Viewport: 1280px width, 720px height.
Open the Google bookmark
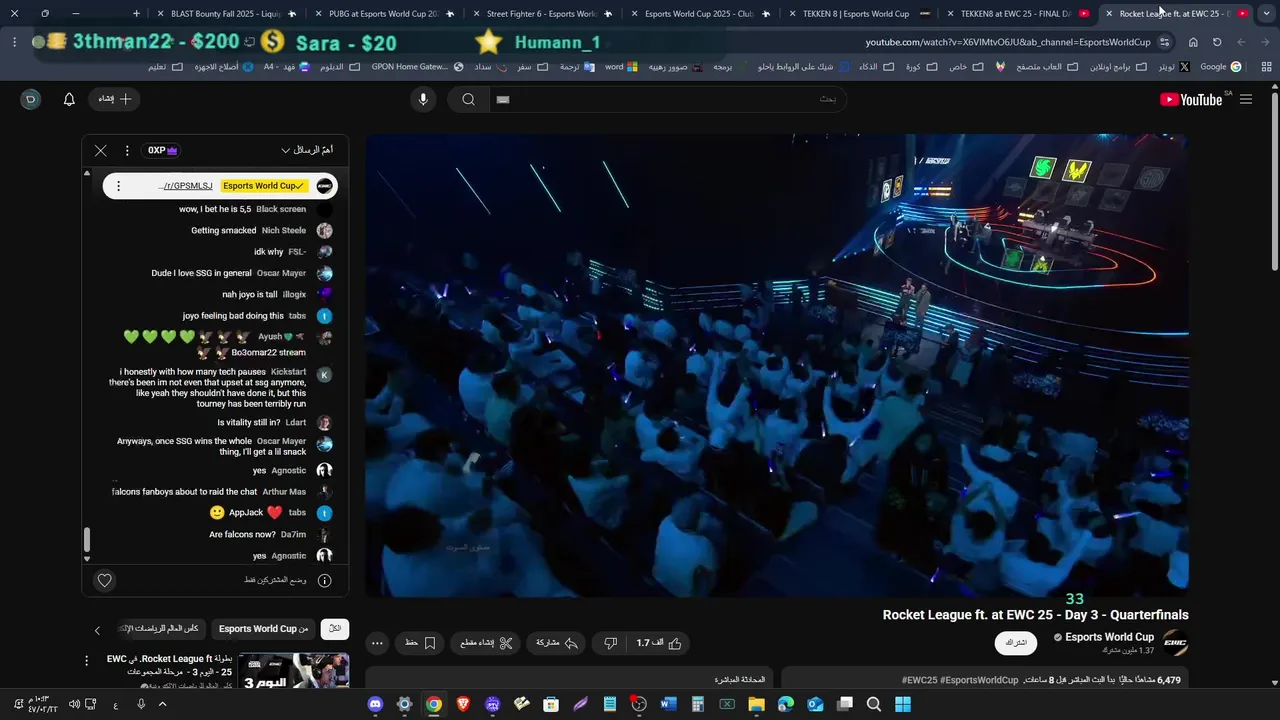(x=1220, y=67)
